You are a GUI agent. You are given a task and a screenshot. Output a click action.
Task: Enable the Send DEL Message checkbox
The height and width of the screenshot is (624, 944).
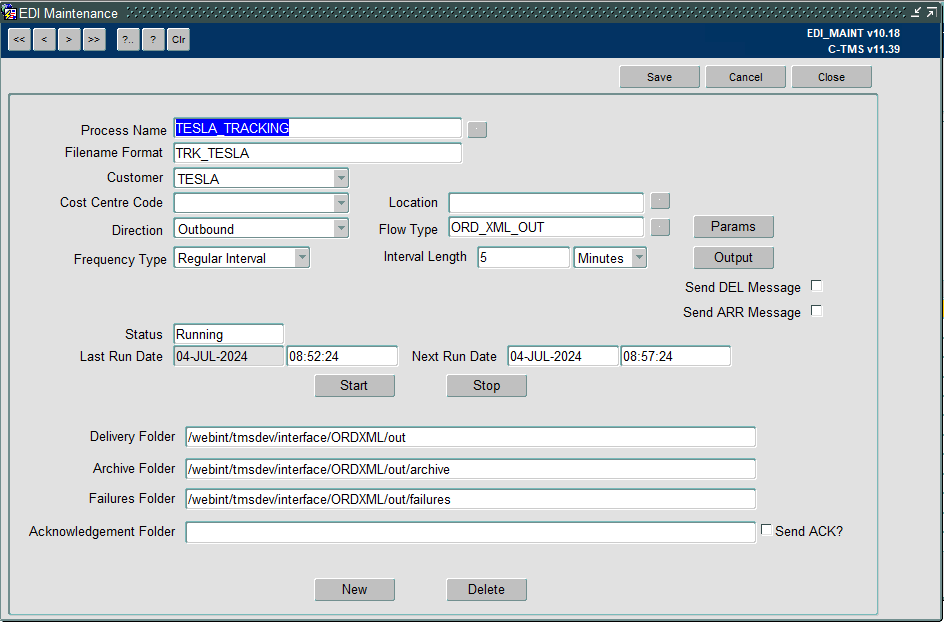pyautogui.click(x=817, y=286)
